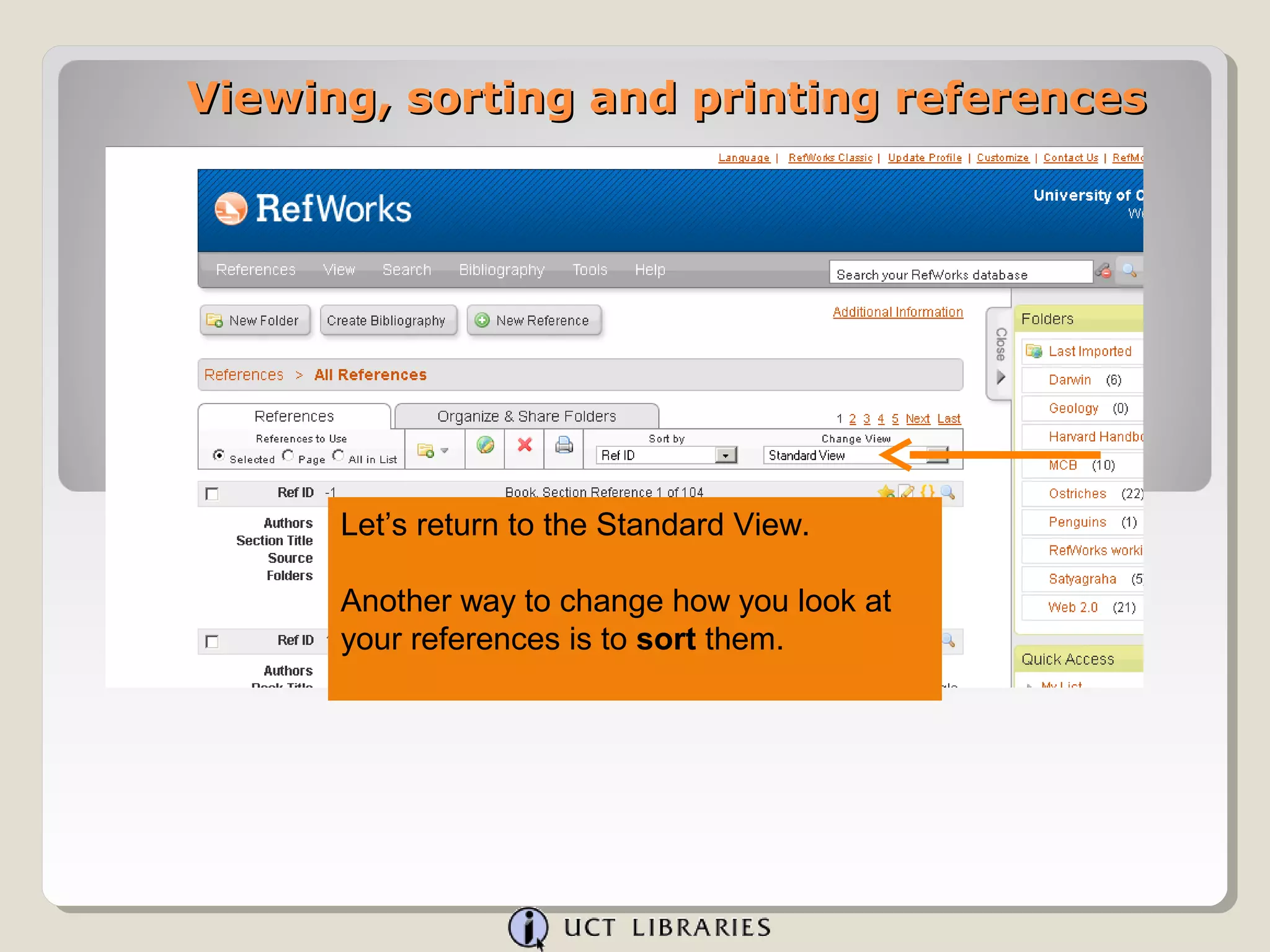Open the Web 2.0 folder
1270x952 pixels.
[1073, 607]
